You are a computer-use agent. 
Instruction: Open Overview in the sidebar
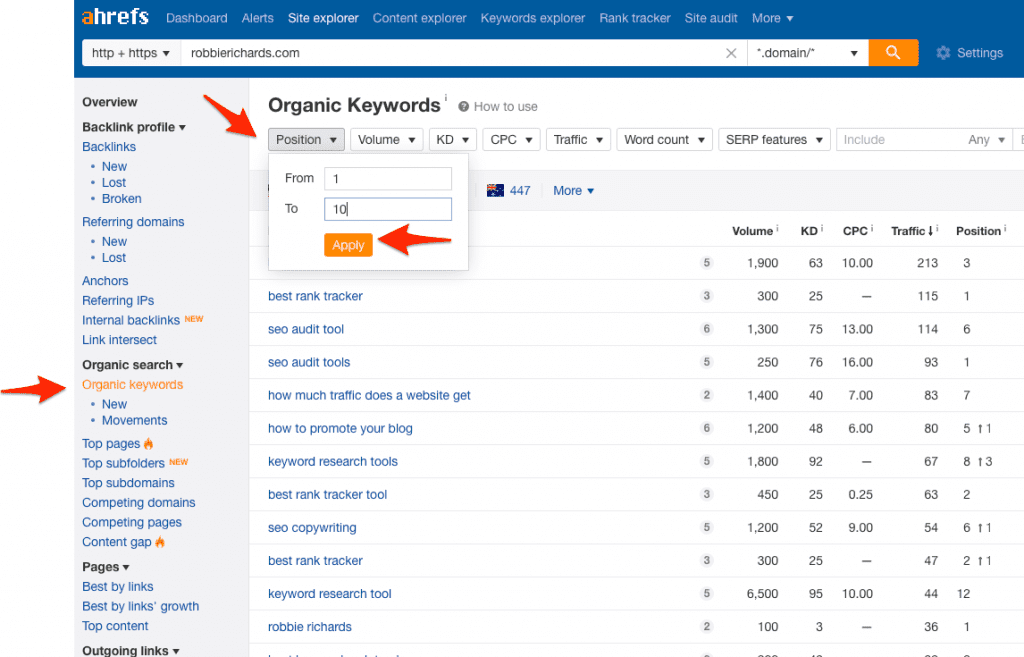[110, 102]
